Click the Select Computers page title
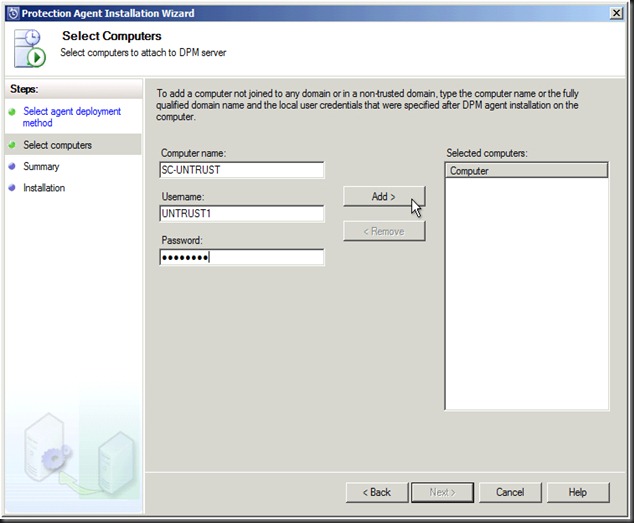 112,36
